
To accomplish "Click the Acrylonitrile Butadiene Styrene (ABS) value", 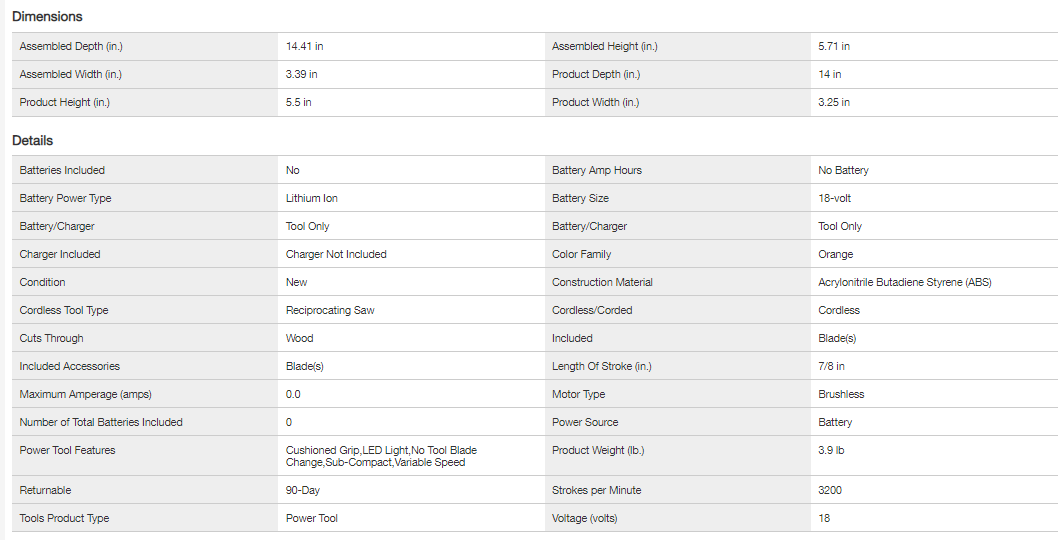I will pyautogui.click(x=904, y=282).
